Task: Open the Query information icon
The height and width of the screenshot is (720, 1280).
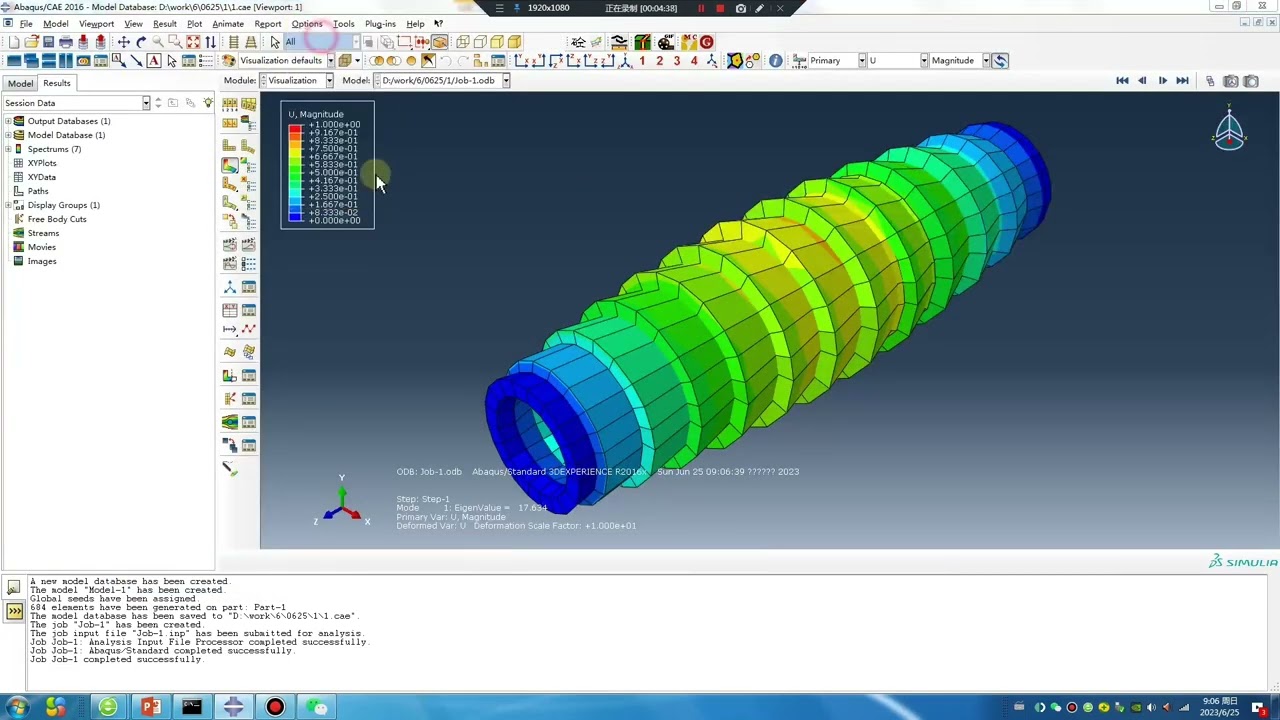Action: (x=775, y=61)
